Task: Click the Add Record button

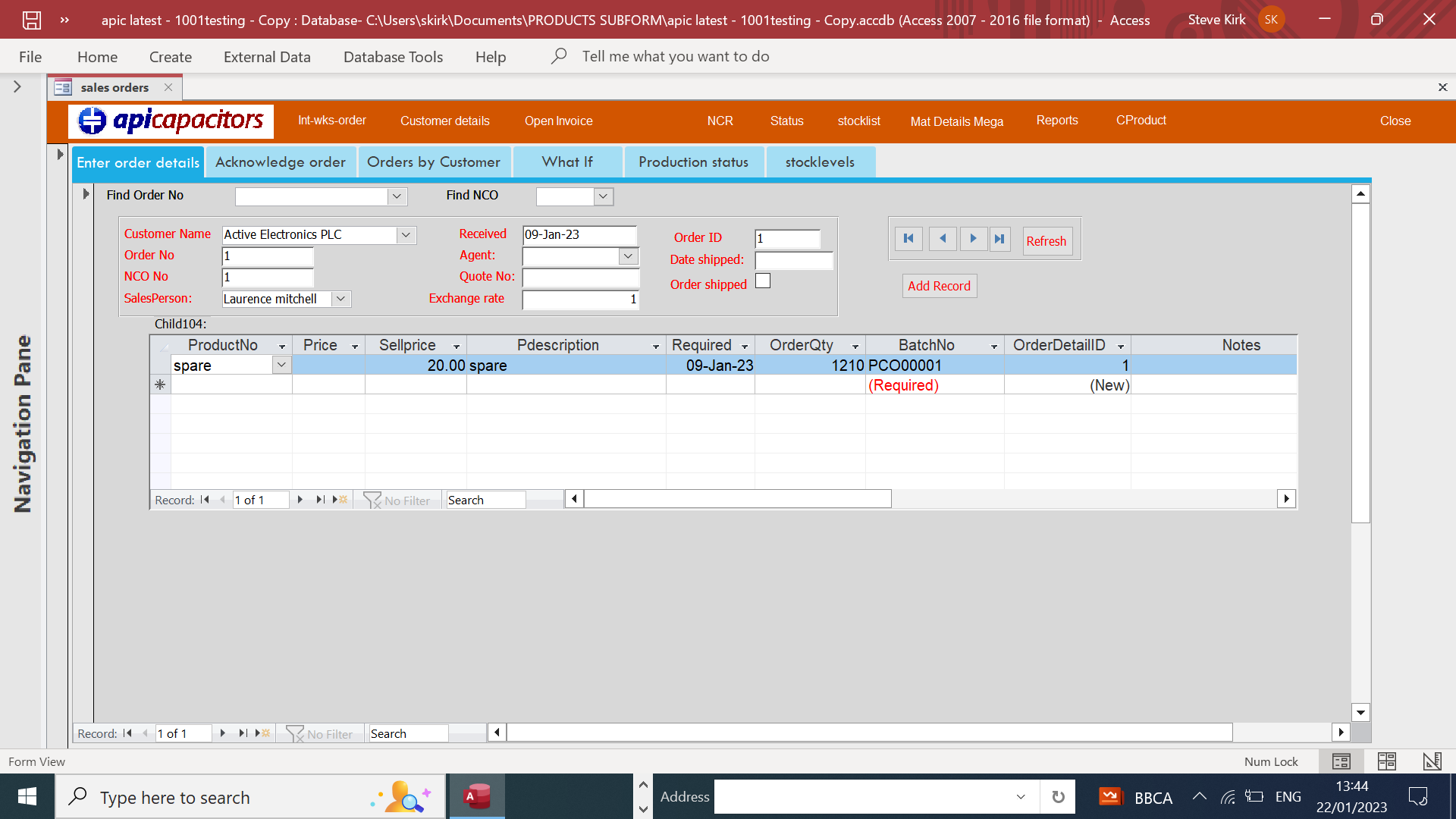Action: [x=939, y=286]
